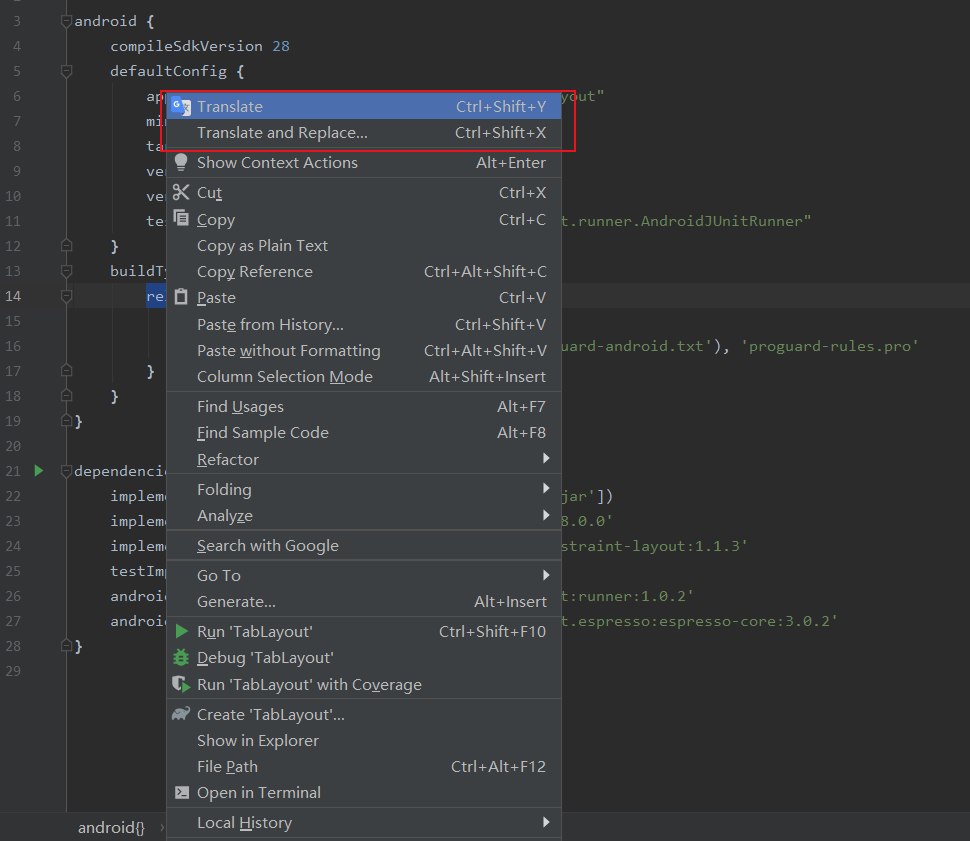Click the lightbulb context actions icon
Screen dimensions: 970x841
pos(181,162)
